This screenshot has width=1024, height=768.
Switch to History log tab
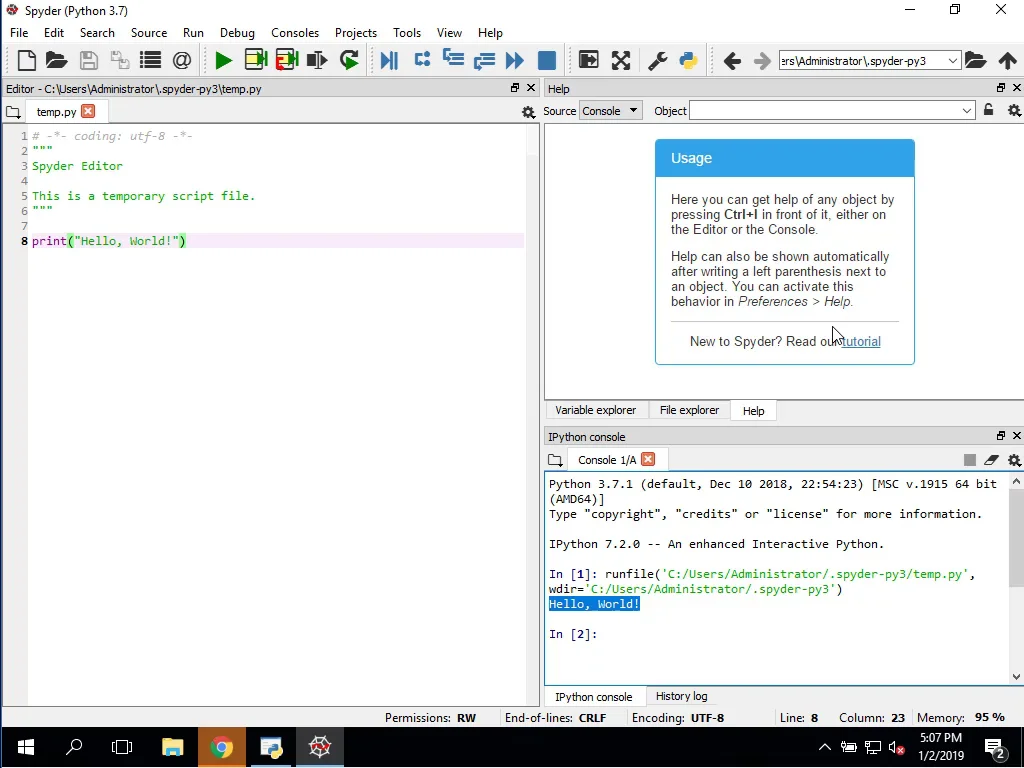(681, 696)
